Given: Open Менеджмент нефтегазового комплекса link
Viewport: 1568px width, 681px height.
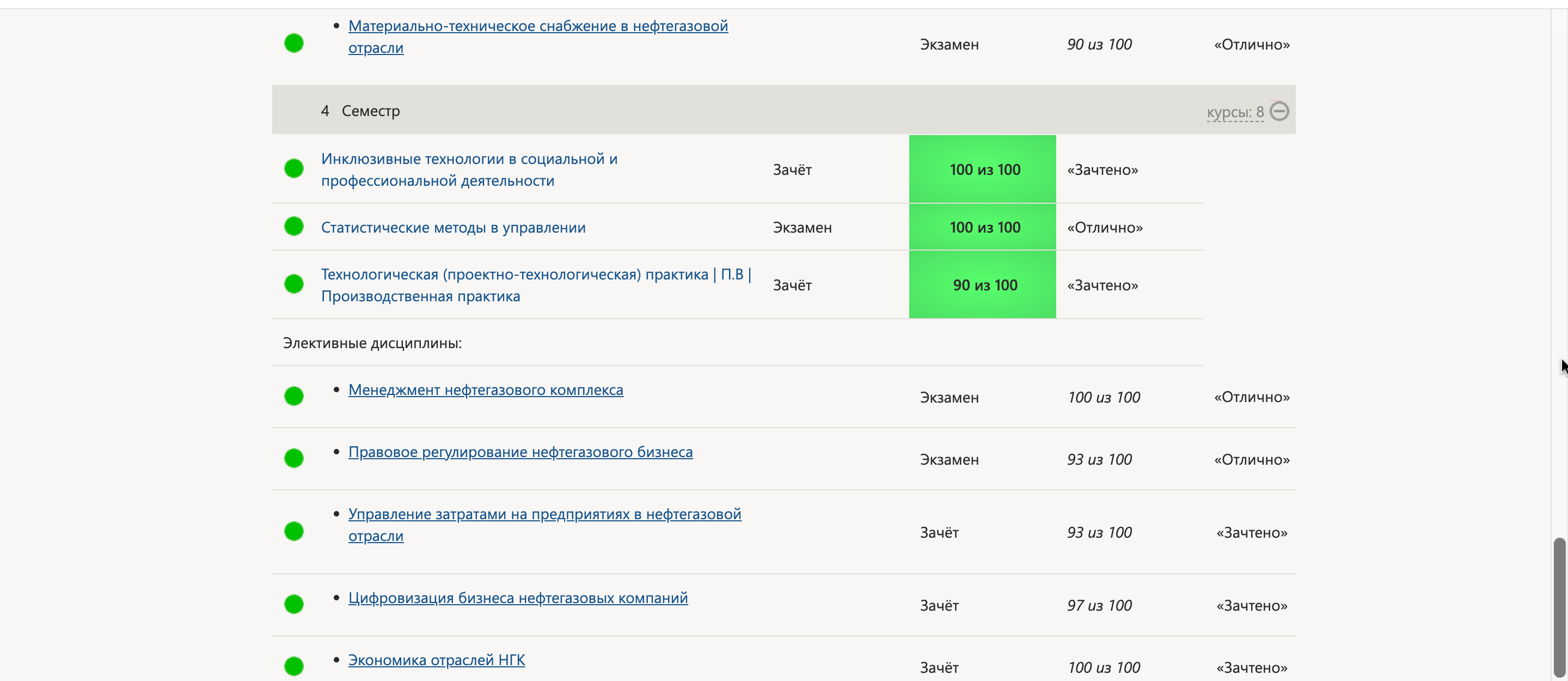Looking at the screenshot, I should pyautogui.click(x=485, y=390).
